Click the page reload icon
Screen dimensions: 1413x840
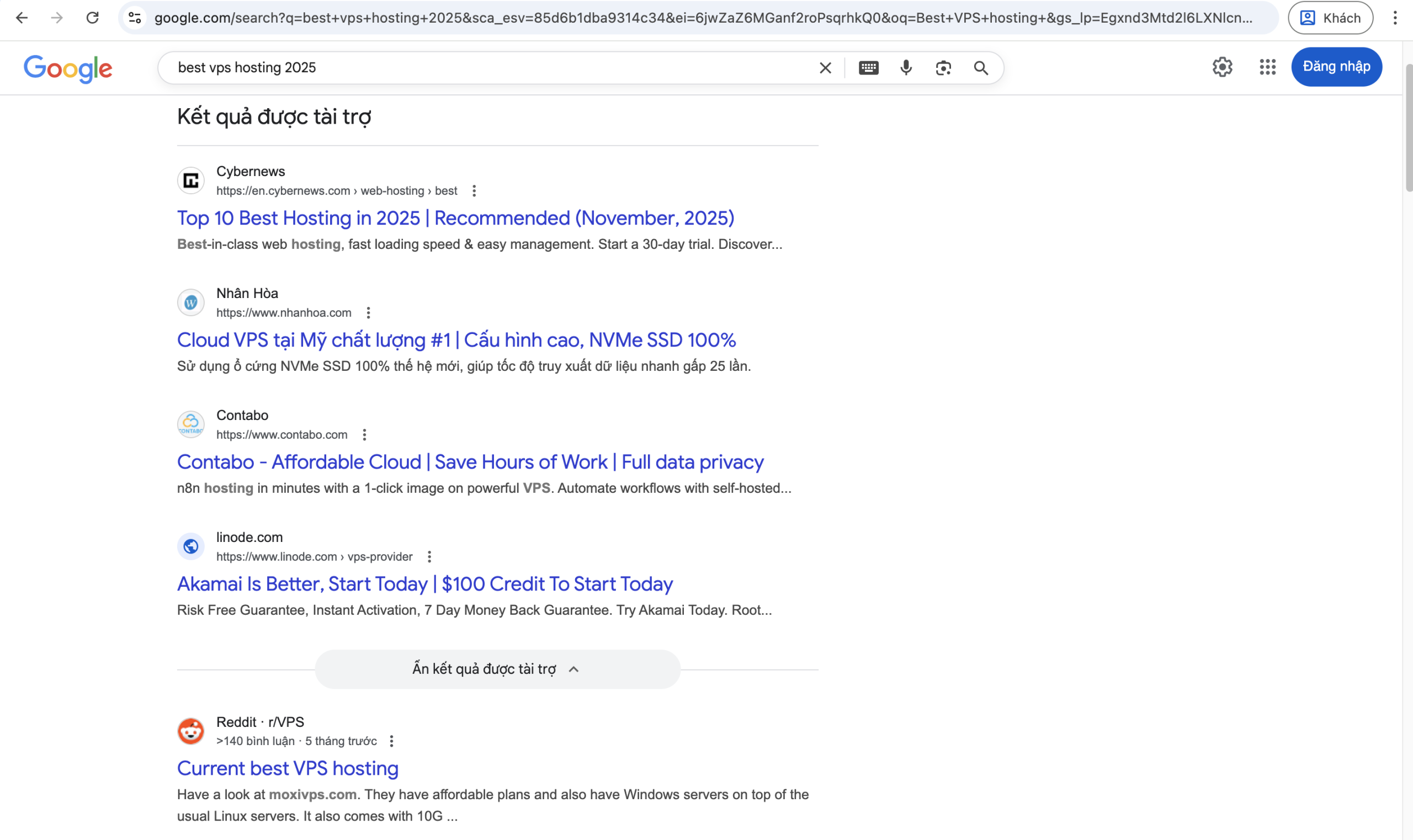click(x=93, y=18)
